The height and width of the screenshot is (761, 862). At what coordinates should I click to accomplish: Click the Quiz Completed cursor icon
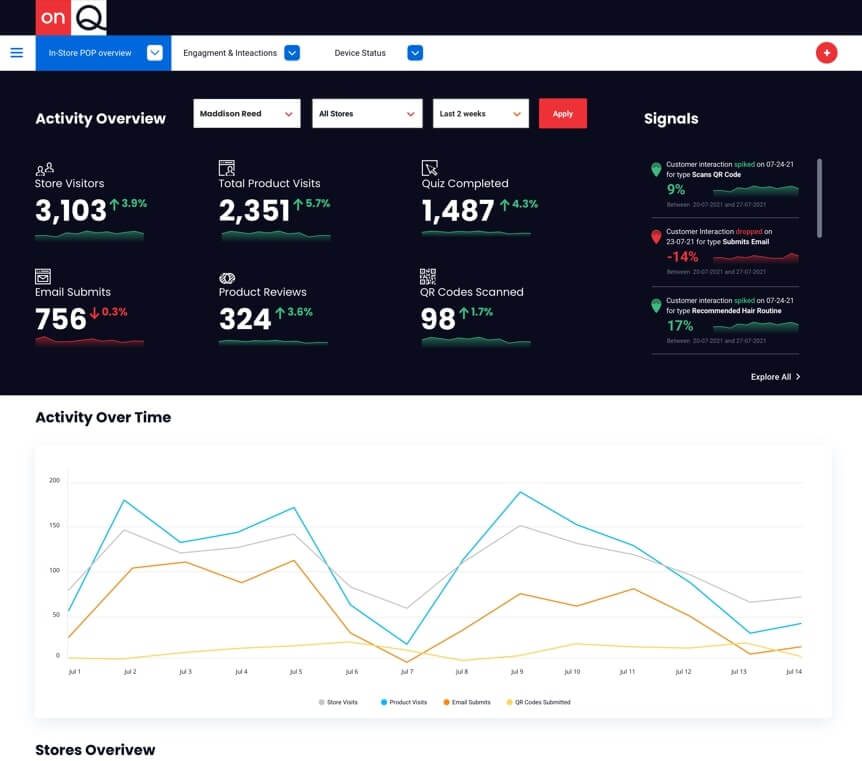pyautogui.click(x=430, y=168)
